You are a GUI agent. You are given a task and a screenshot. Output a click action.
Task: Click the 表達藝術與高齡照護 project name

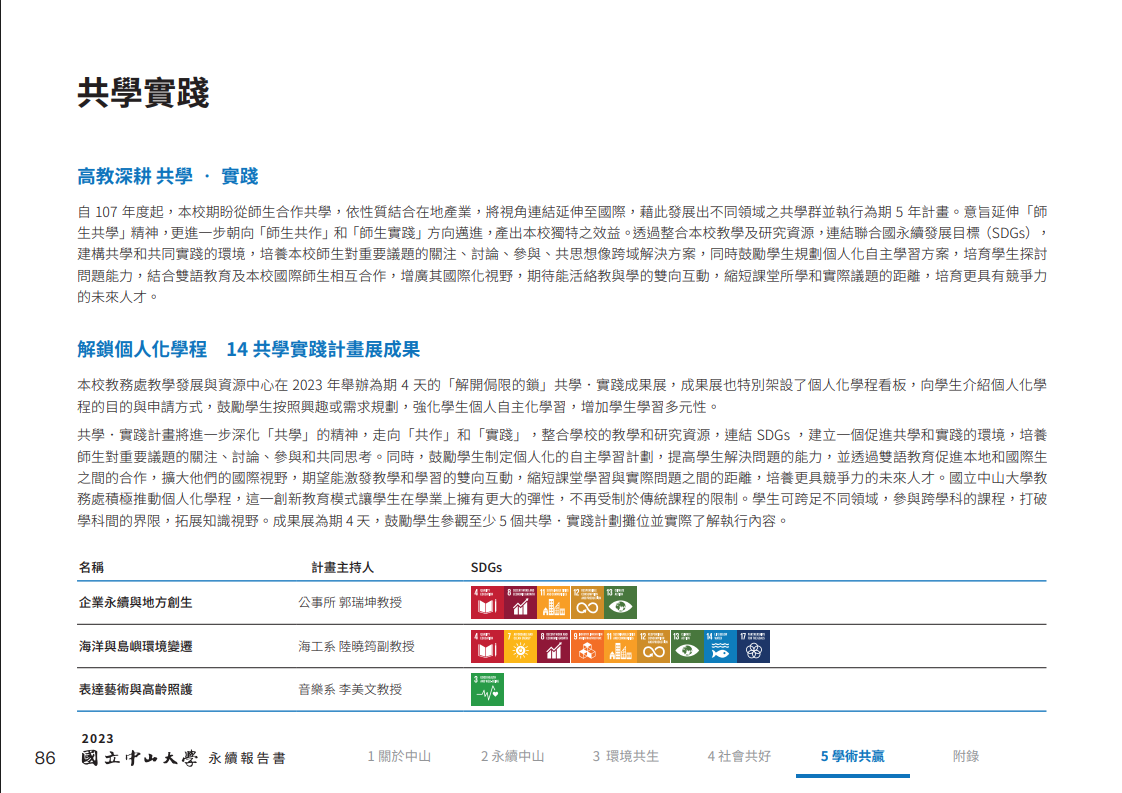[135, 690]
